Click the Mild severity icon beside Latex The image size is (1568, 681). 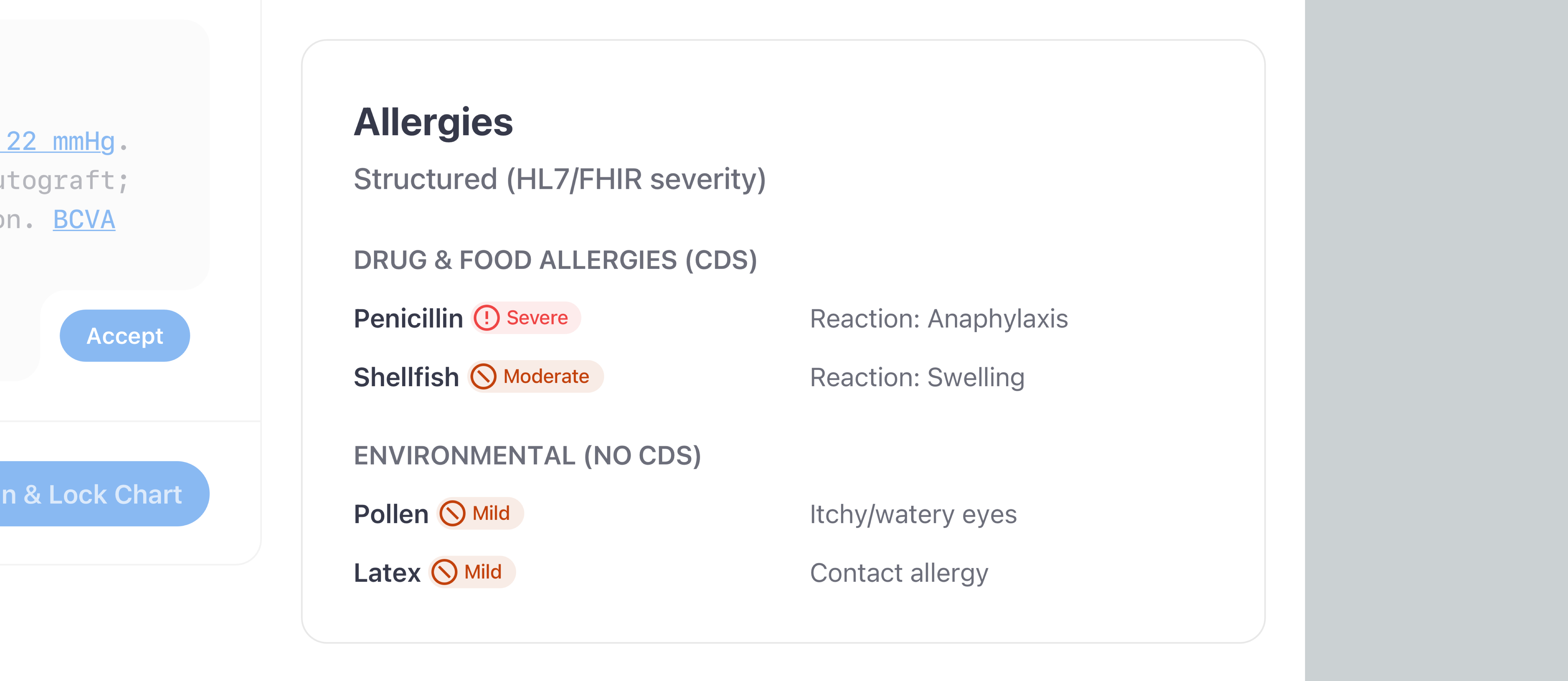point(444,572)
